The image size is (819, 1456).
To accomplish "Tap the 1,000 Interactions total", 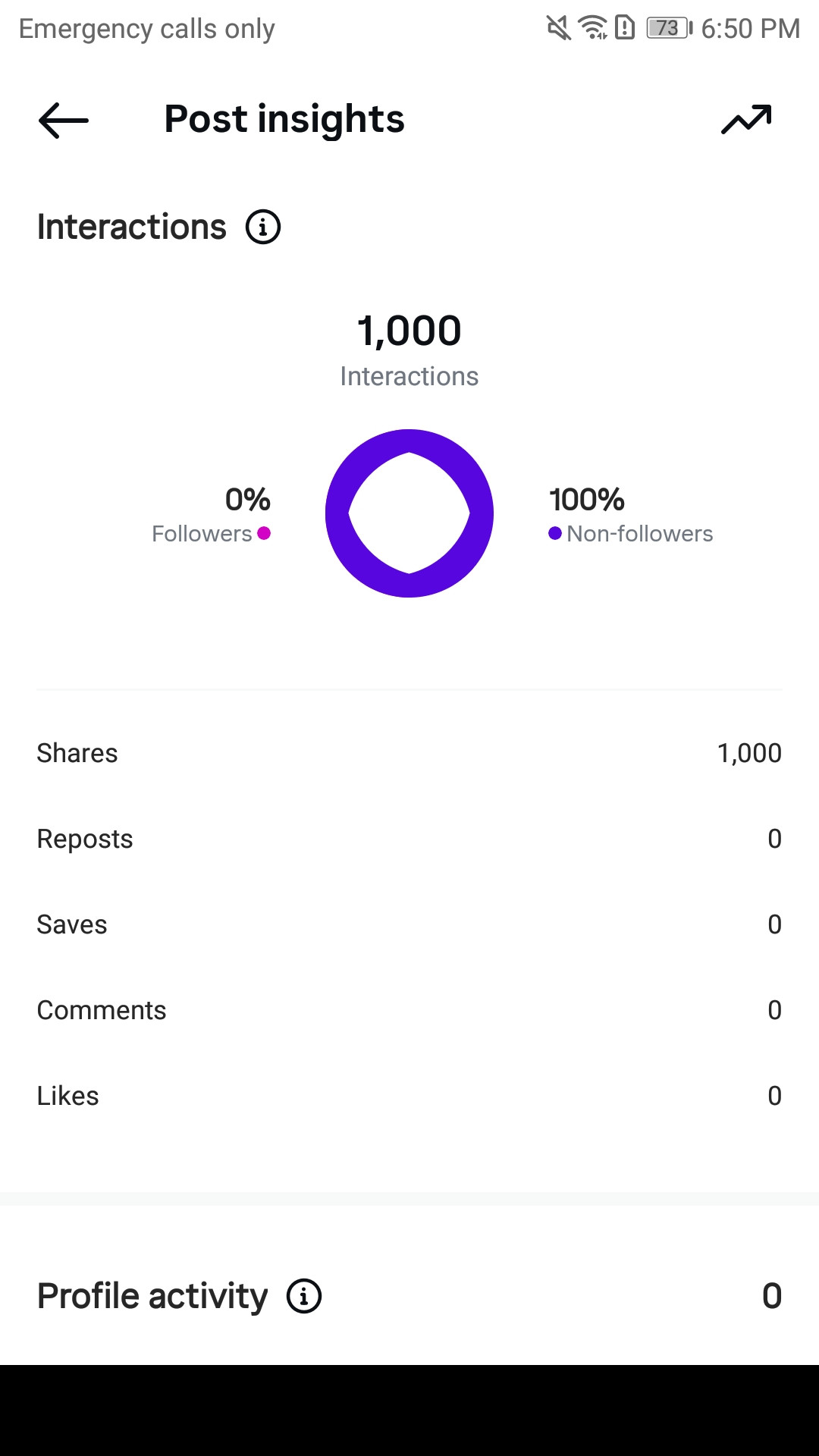I will tap(409, 350).
